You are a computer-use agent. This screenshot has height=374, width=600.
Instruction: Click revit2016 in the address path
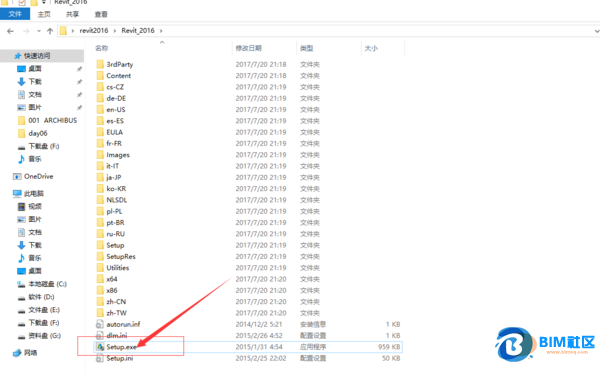click(94, 31)
